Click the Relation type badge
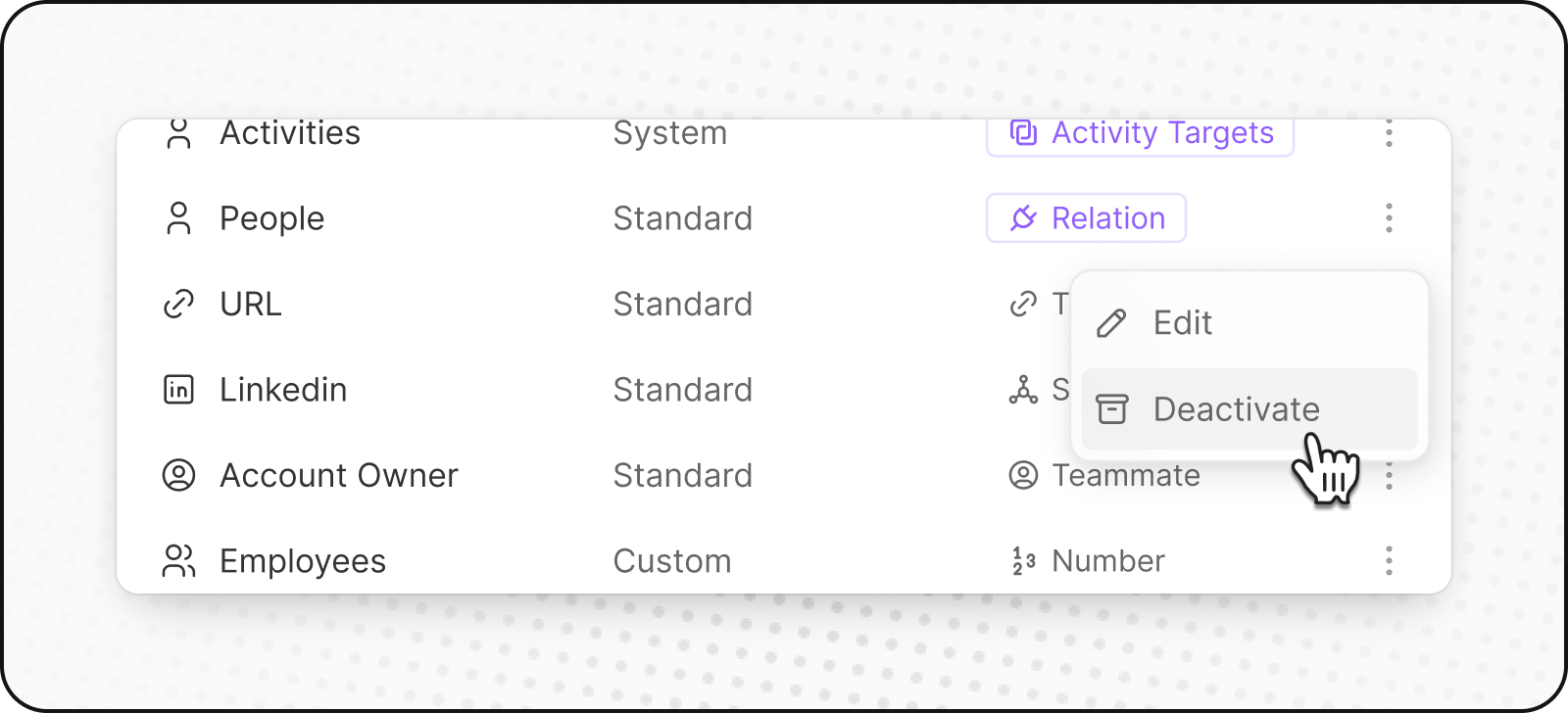Viewport: 1568px width, 713px height. point(1086,218)
